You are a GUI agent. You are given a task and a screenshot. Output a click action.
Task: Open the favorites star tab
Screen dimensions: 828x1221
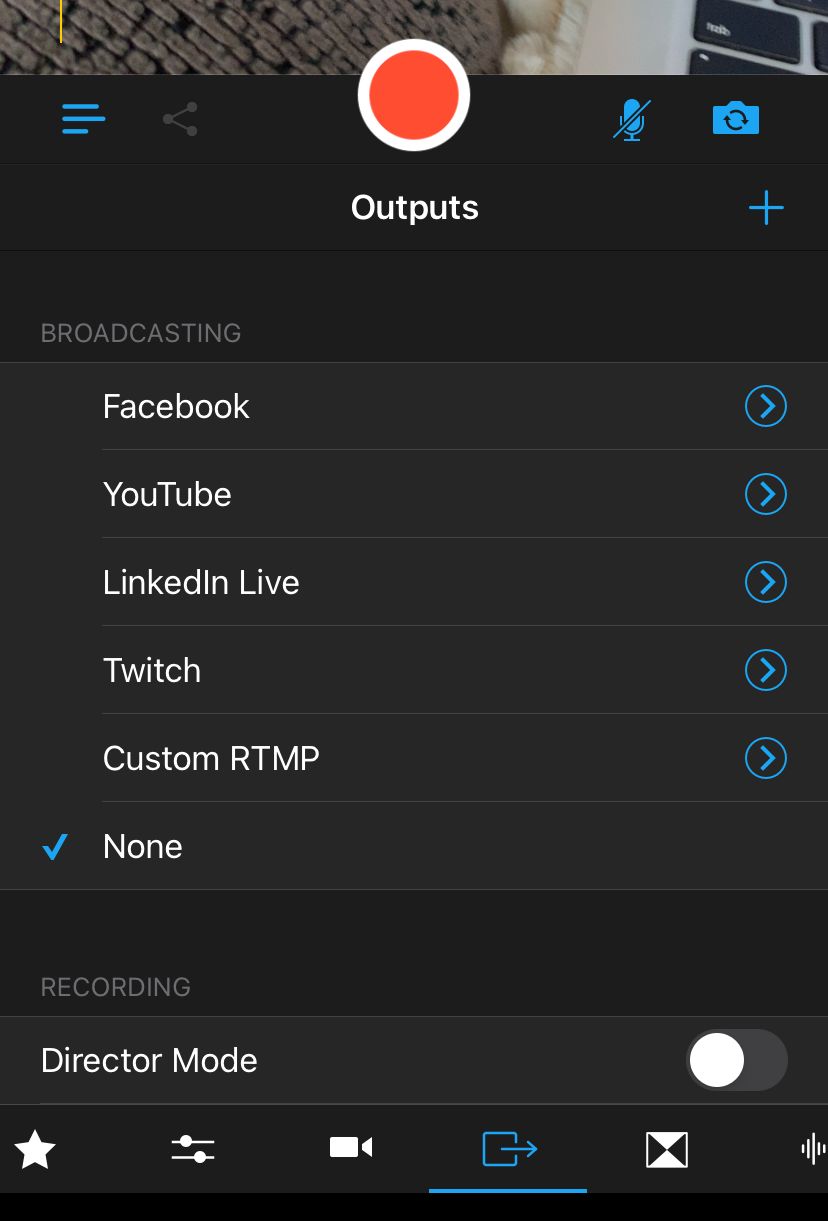36,1150
